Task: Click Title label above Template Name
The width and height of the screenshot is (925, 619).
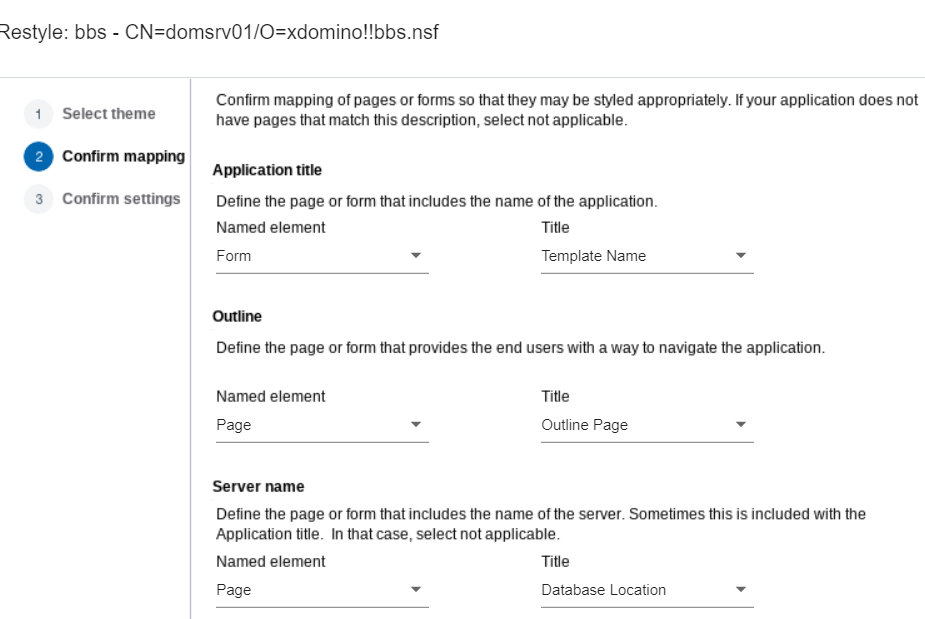Action: (555, 228)
